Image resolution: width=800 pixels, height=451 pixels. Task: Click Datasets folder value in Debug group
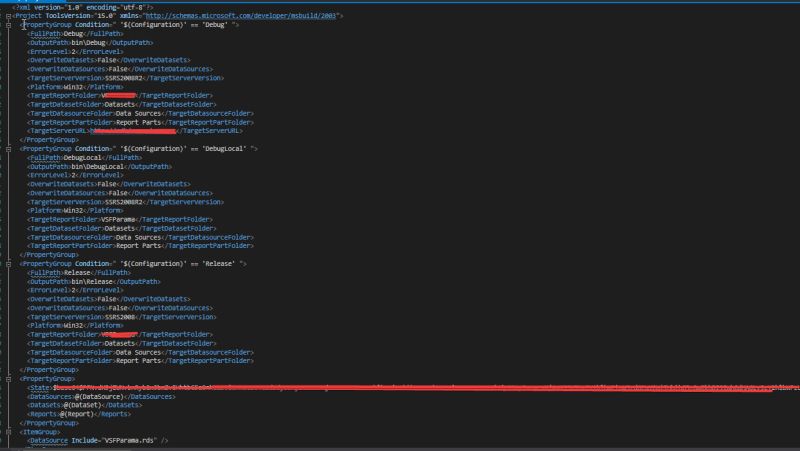[x=120, y=104]
